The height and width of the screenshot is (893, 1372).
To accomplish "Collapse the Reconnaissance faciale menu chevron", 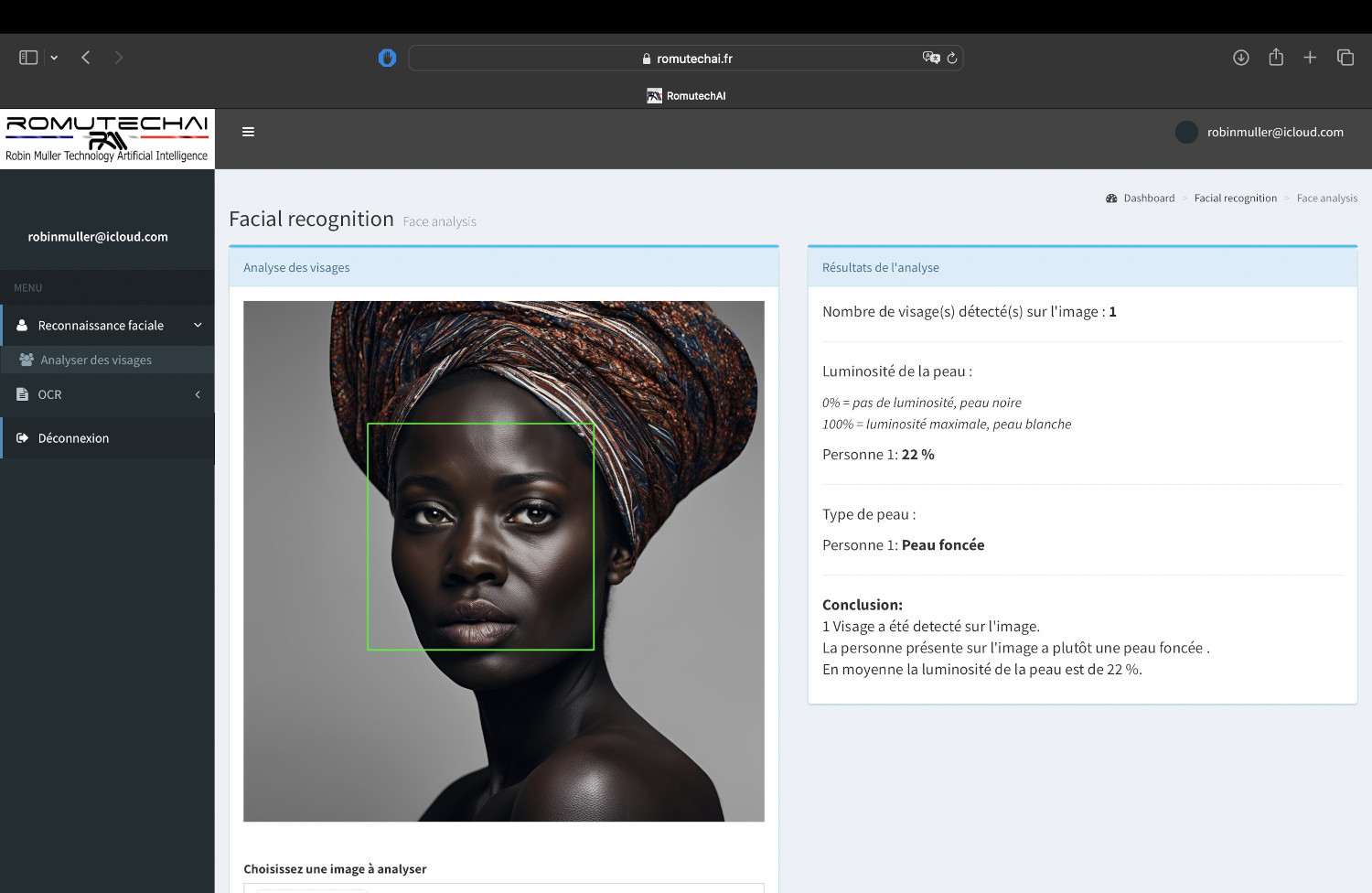I will pos(198,326).
